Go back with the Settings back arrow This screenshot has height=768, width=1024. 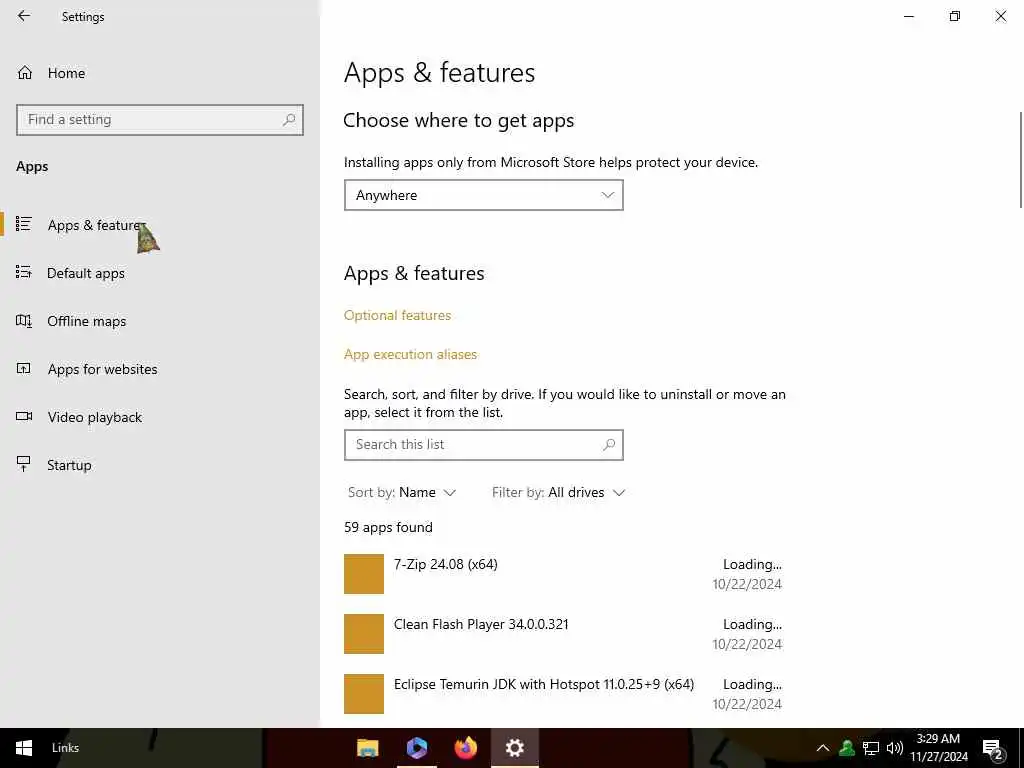tap(24, 16)
